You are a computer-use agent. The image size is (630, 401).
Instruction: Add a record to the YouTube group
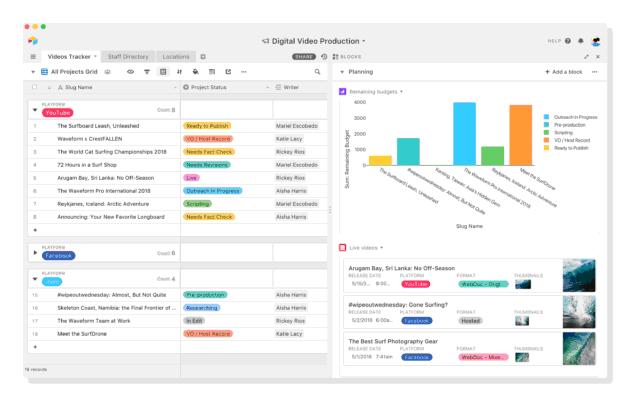coord(35,230)
